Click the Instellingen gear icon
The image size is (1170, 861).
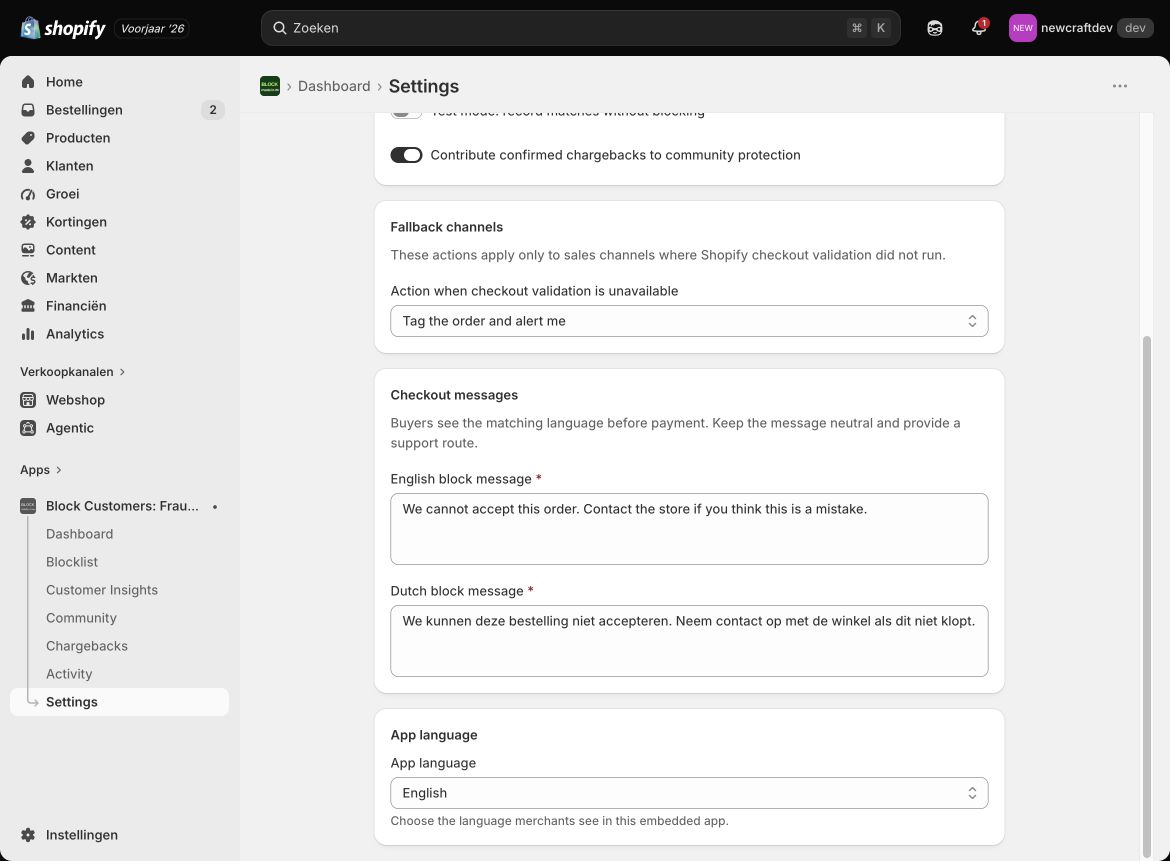coord(28,835)
